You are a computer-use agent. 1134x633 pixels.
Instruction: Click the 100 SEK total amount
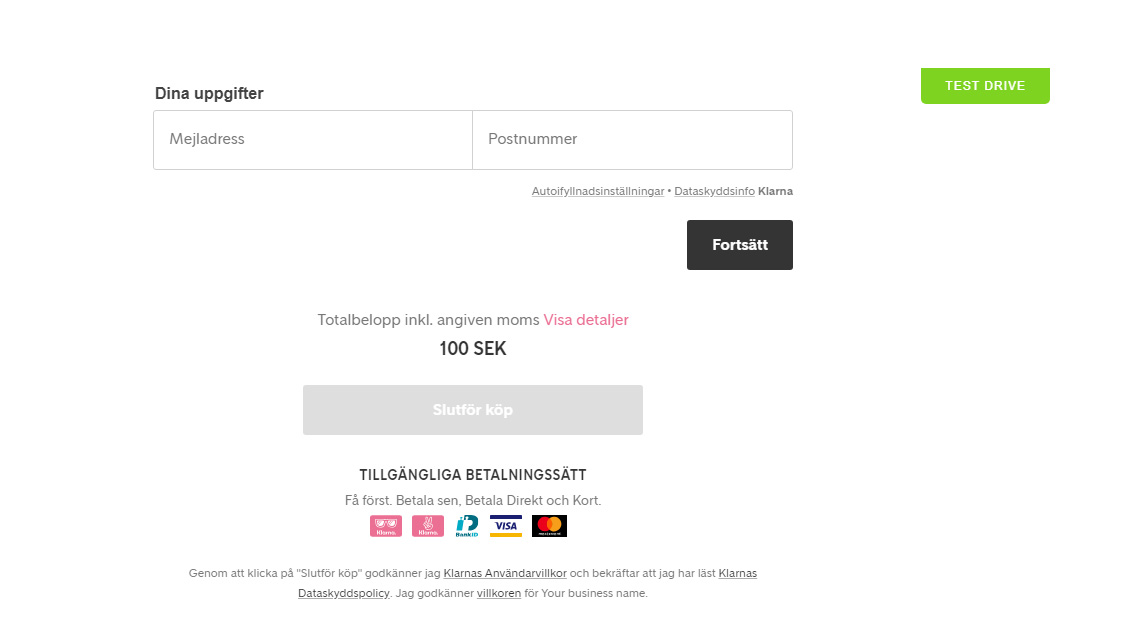[x=473, y=349]
